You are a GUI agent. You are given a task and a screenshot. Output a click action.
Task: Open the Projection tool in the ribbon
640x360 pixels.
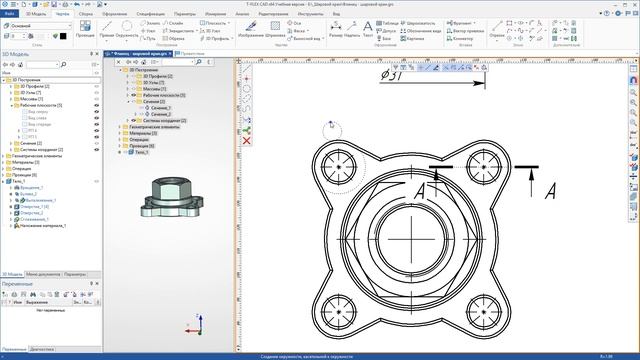85,29
